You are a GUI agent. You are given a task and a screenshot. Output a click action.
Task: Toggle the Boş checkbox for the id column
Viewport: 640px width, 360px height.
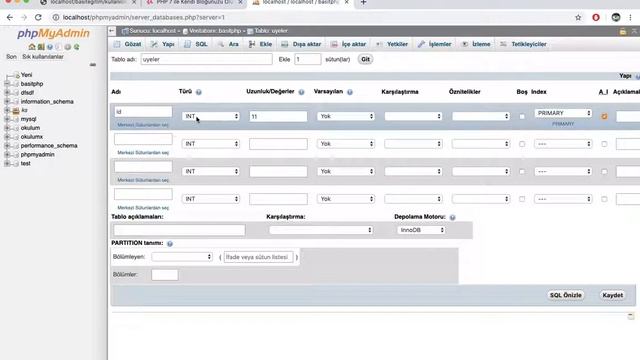522,117
